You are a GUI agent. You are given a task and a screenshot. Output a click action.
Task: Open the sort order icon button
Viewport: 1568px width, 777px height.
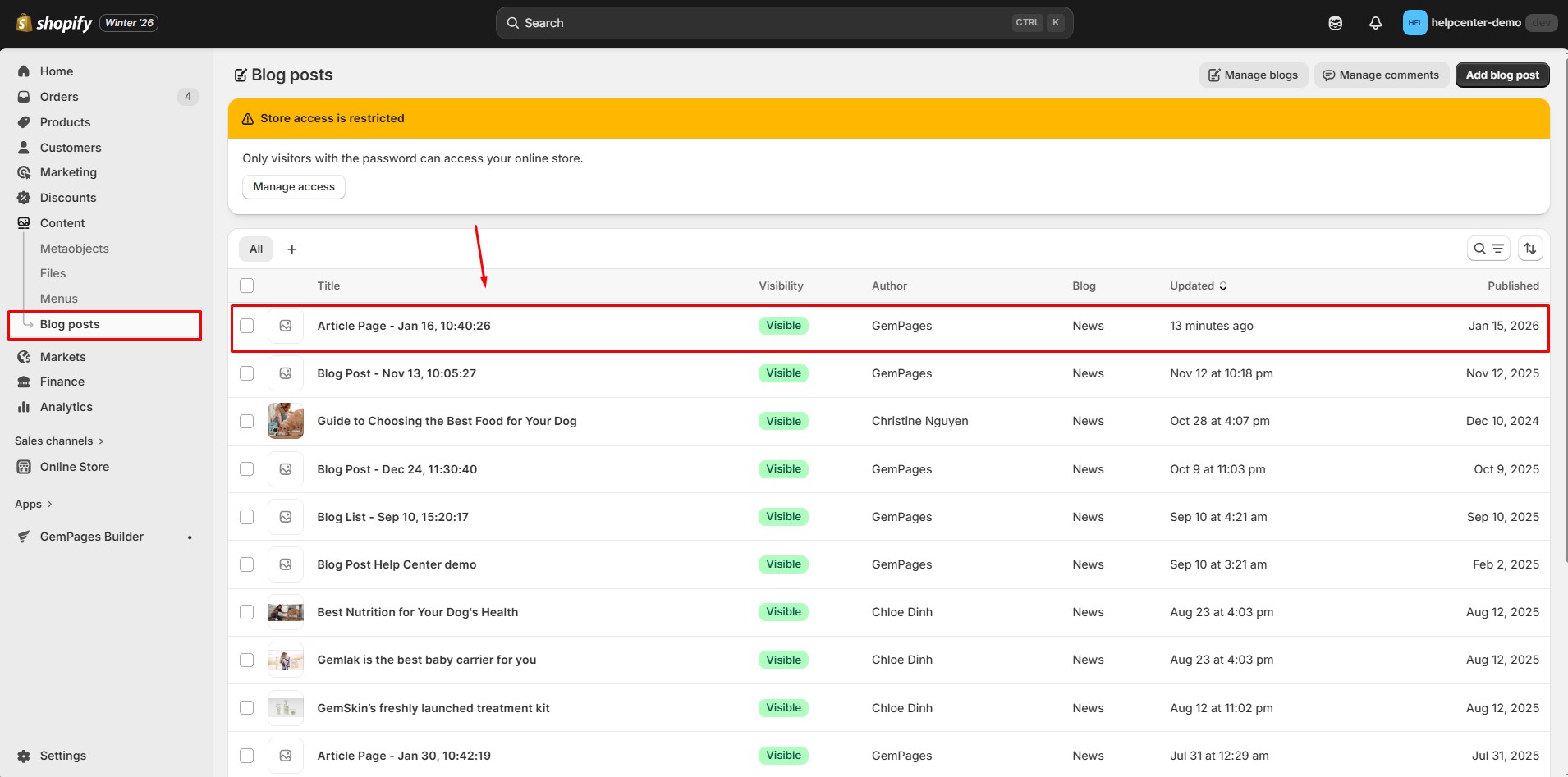click(x=1529, y=249)
